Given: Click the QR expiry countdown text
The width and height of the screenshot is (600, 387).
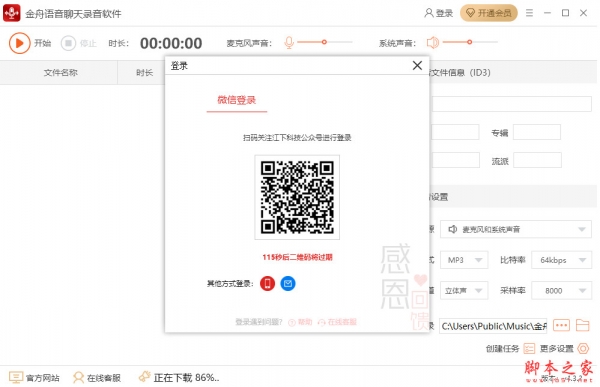Looking at the screenshot, I should (297, 257).
